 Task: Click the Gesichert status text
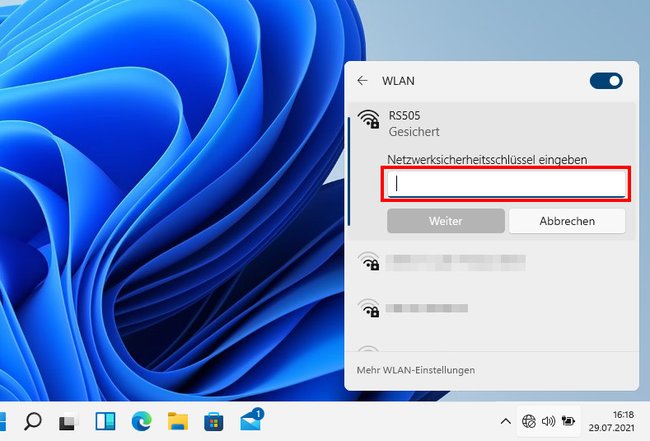414,132
